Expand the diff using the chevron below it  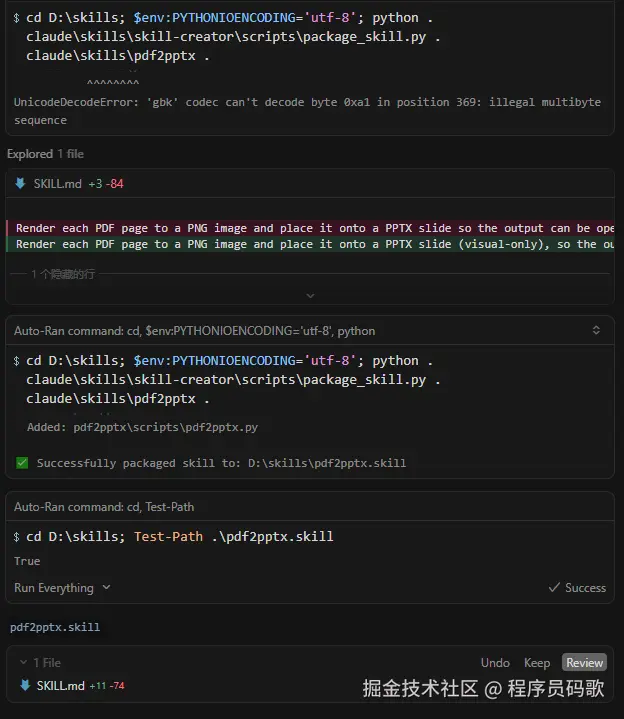310,296
